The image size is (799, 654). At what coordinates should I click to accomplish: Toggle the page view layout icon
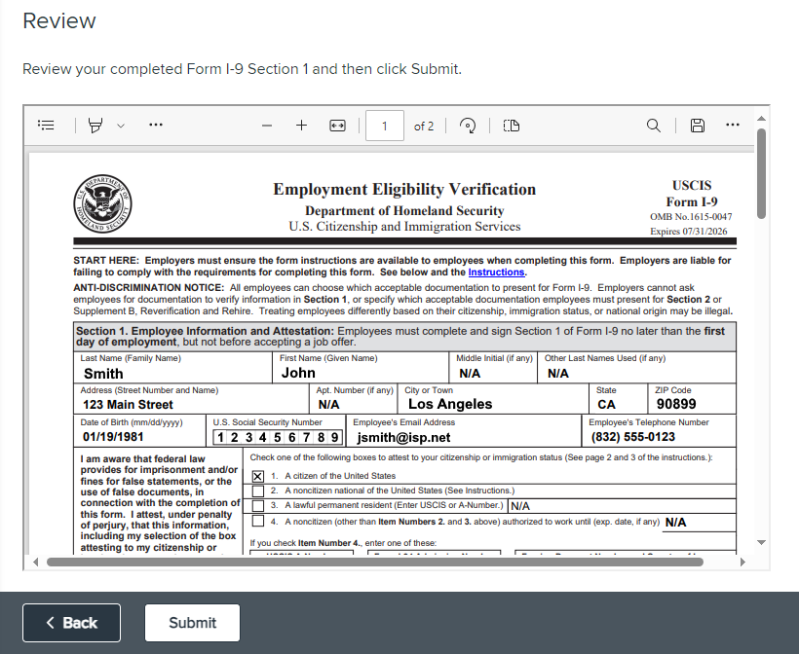511,125
